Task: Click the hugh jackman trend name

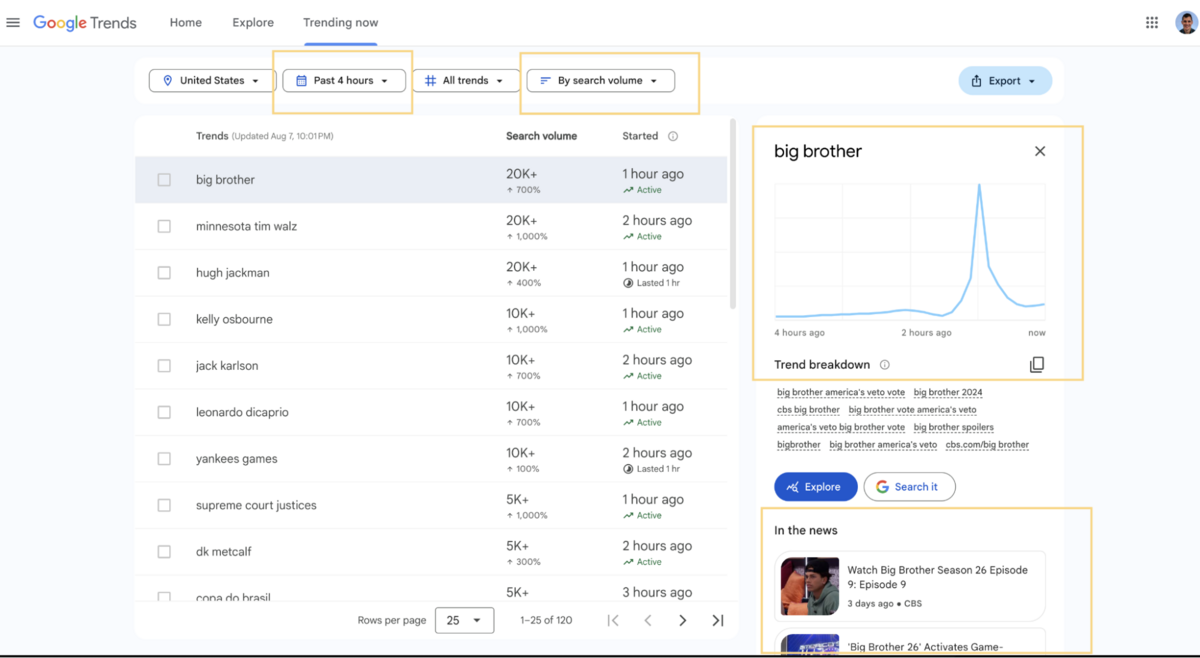Action: click(x=233, y=273)
